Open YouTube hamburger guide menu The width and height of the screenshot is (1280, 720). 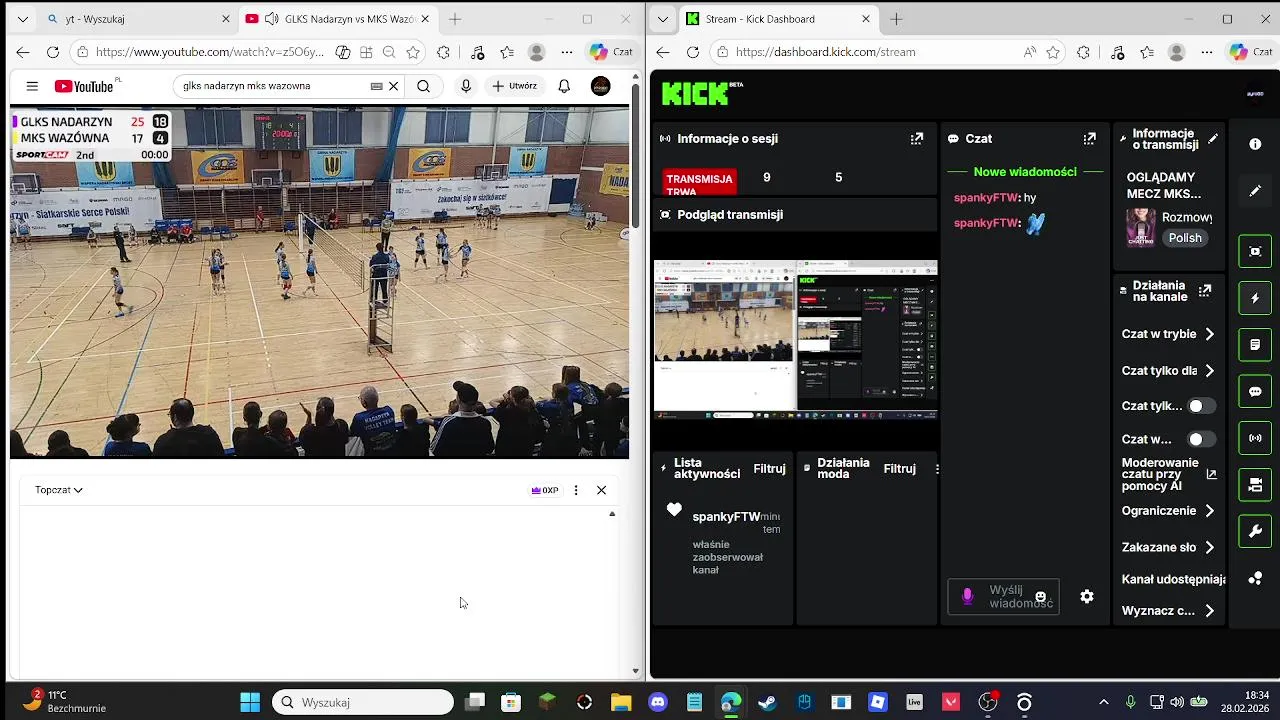[x=32, y=86]
